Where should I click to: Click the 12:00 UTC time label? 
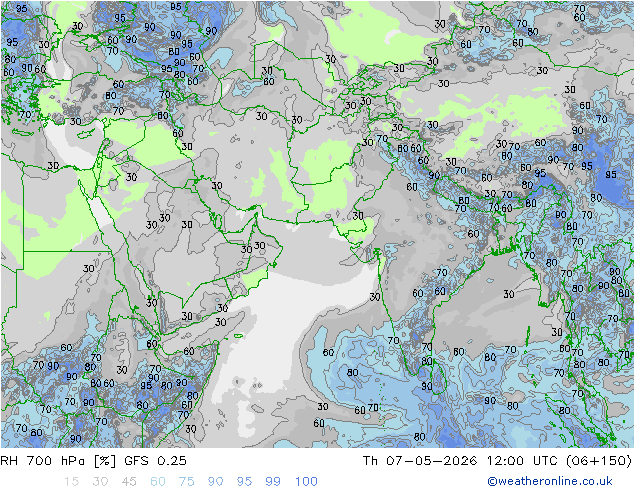click(522, 460)
